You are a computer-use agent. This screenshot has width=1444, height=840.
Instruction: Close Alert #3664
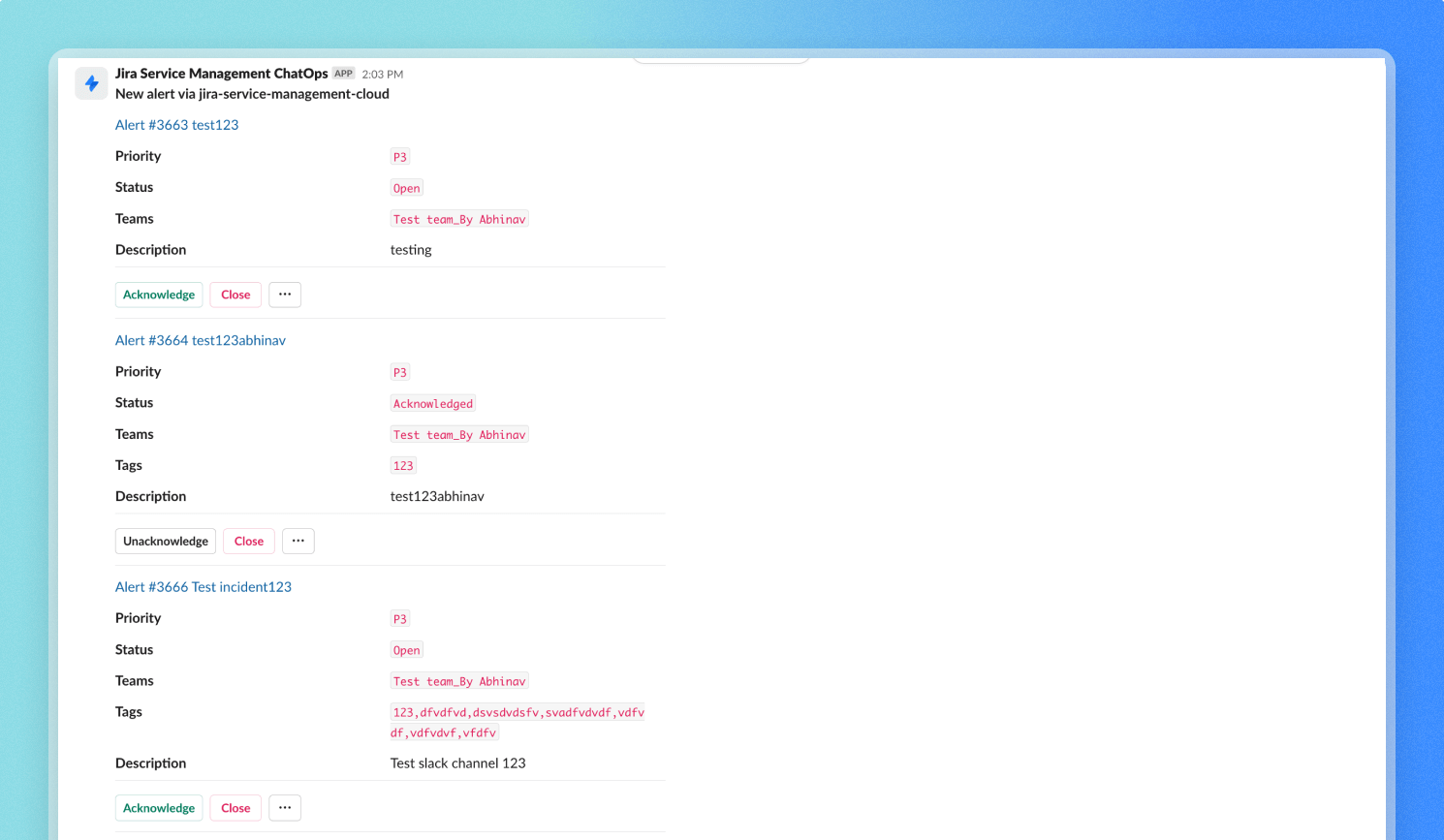coord(248,541)
